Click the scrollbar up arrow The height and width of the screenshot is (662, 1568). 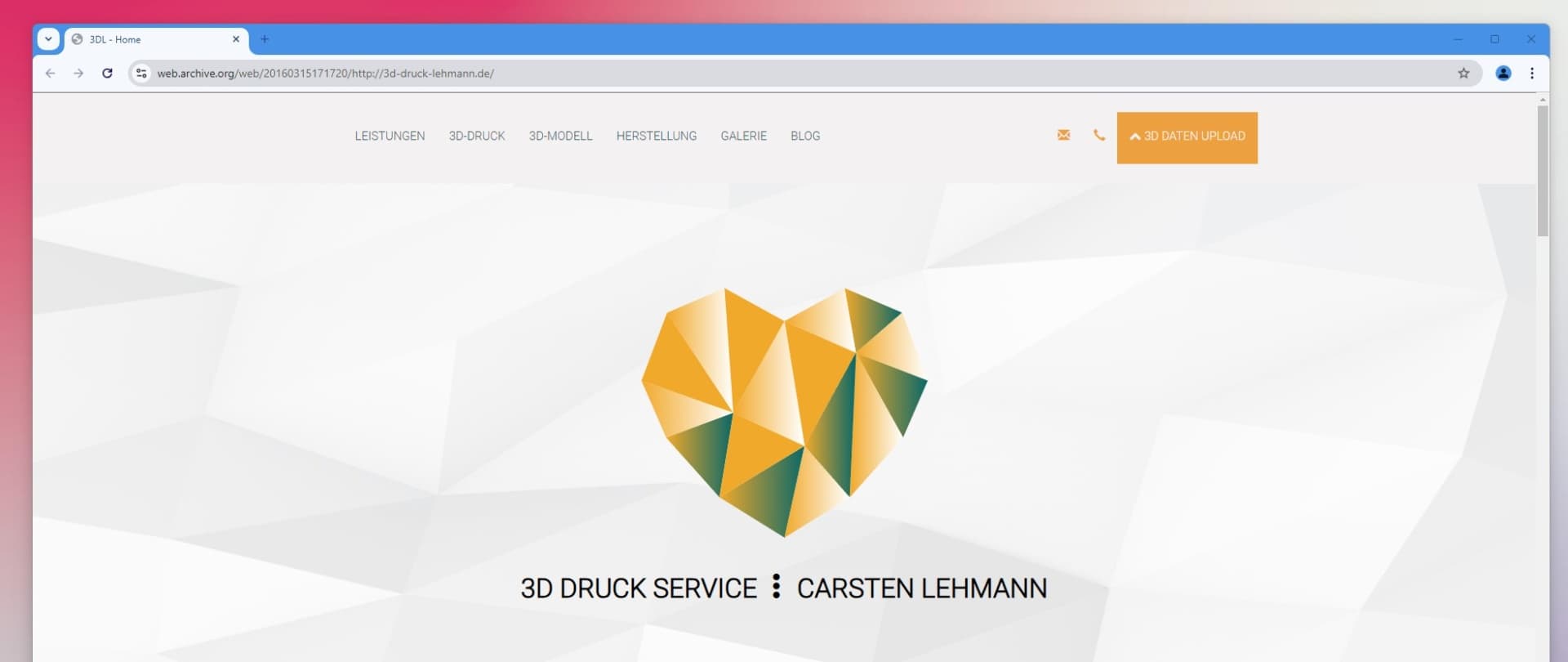click(1543, 99)
